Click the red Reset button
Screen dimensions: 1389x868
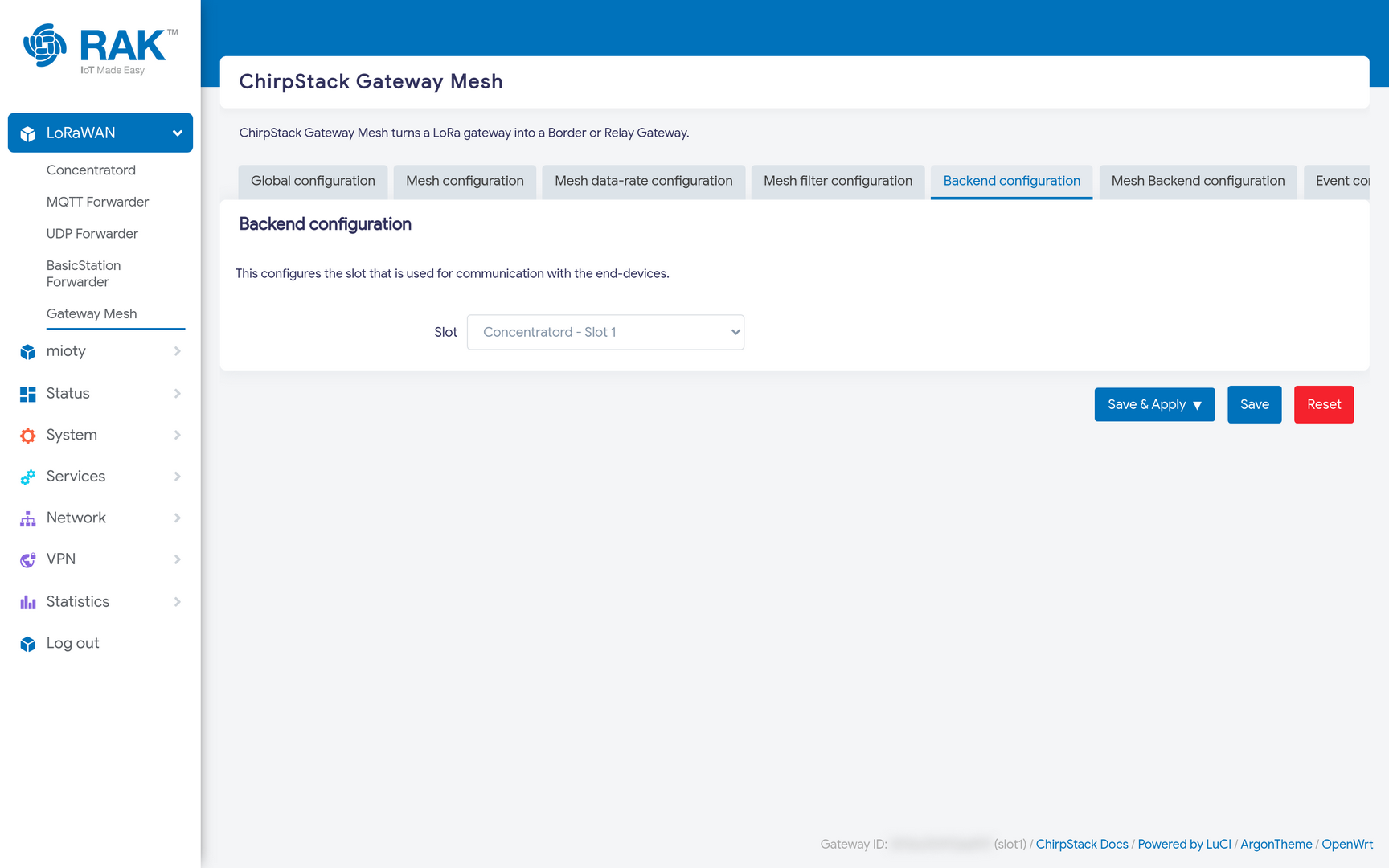click(x=1324, y=404)
